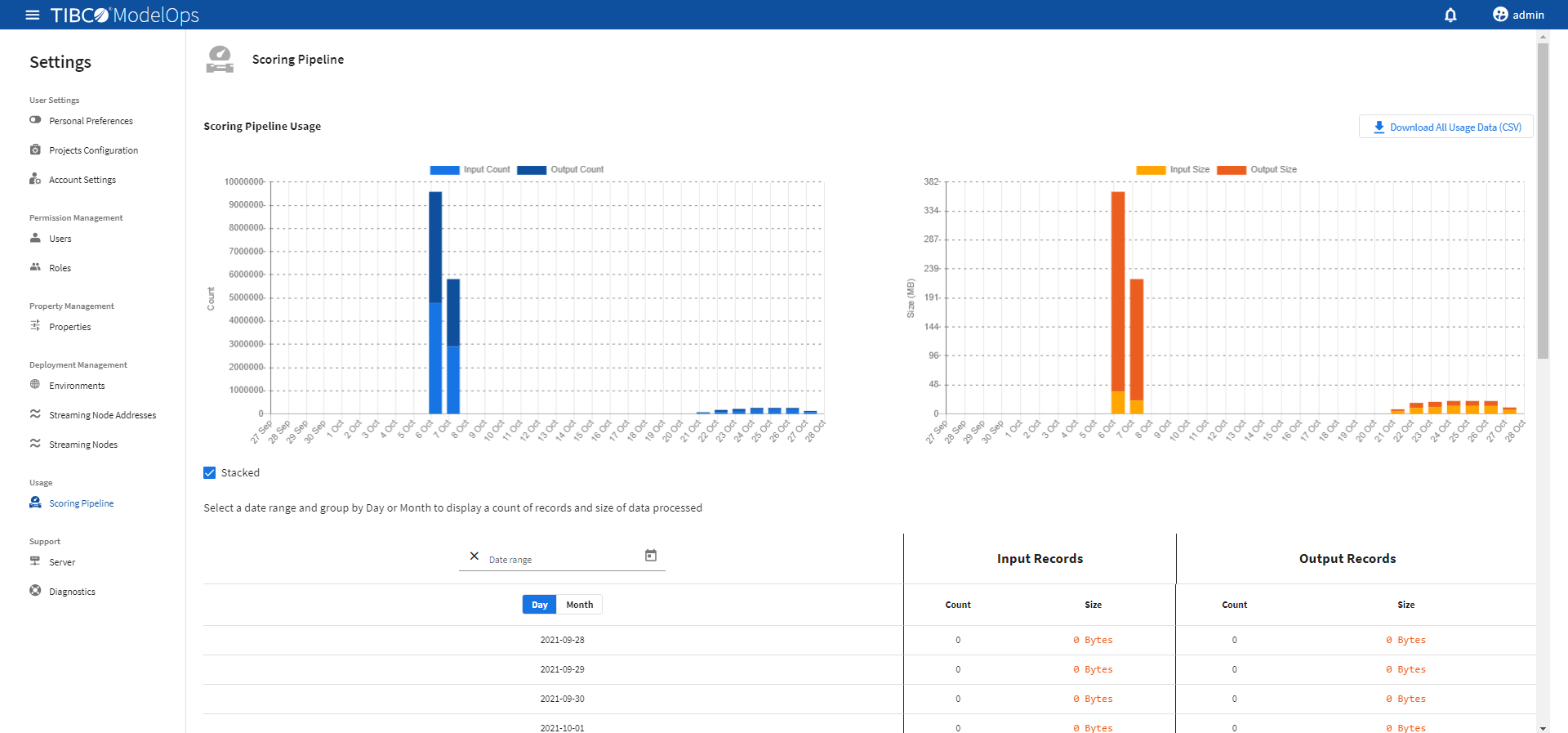Select the Day grouping button
This screenshot has height=733, width=1568.
pyautogui.click(x=540, y=605)
